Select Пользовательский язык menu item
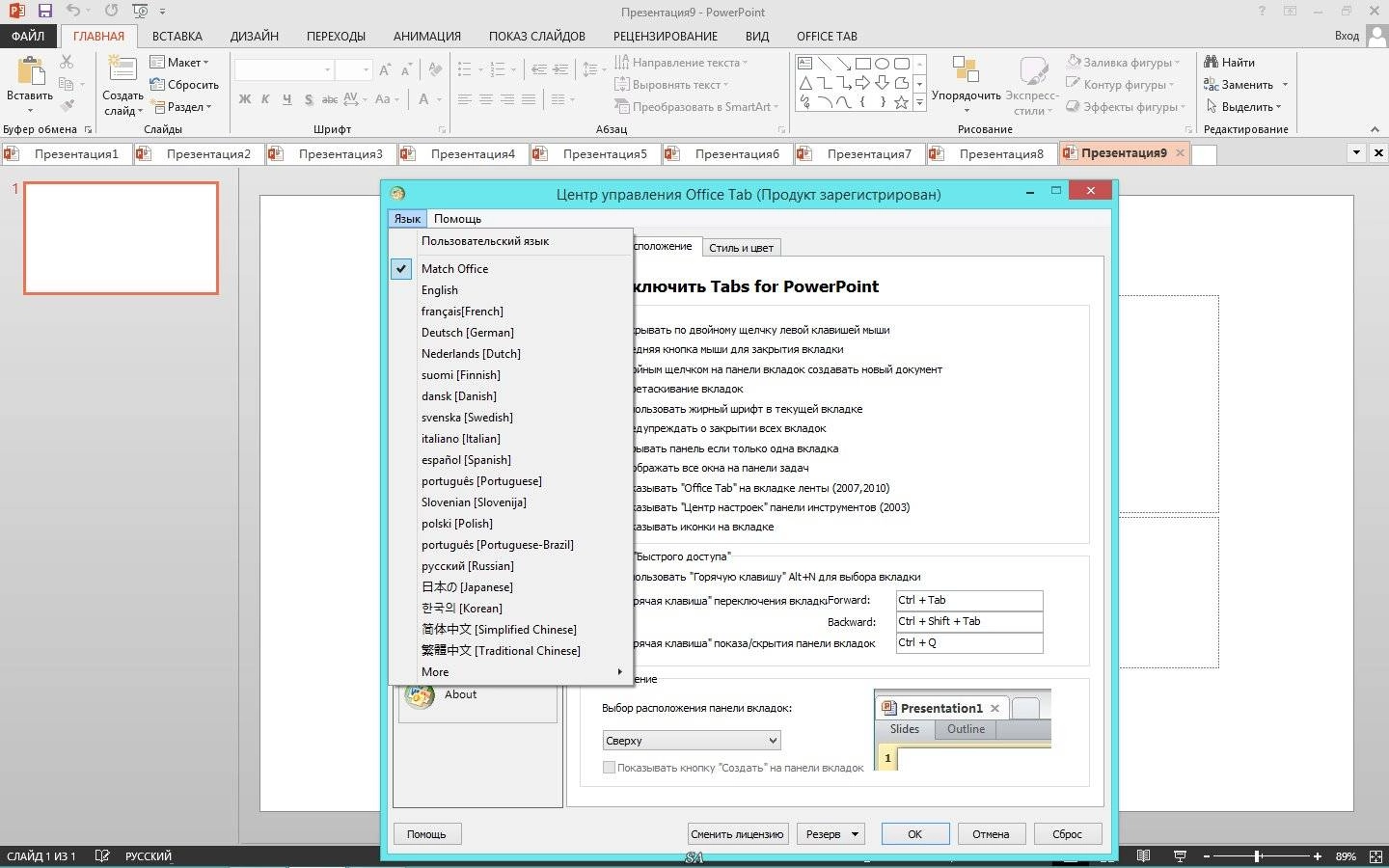The height and width of the screenshot is (868, 1389). (x=510, y=241)
